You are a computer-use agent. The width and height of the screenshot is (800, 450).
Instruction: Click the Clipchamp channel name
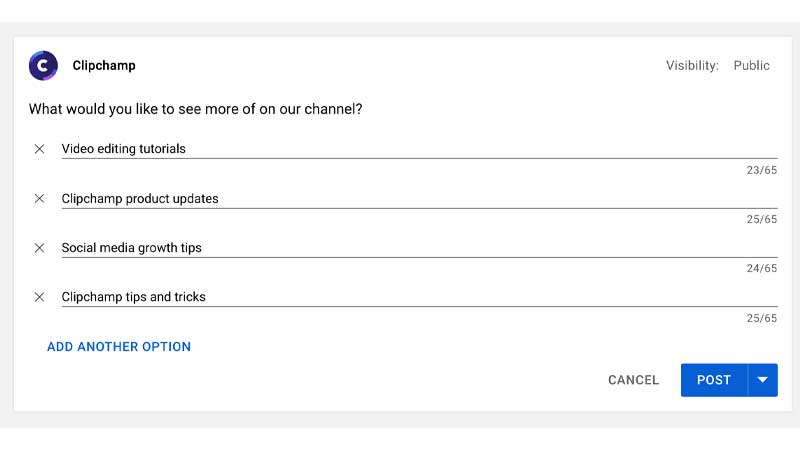(104, 65)
